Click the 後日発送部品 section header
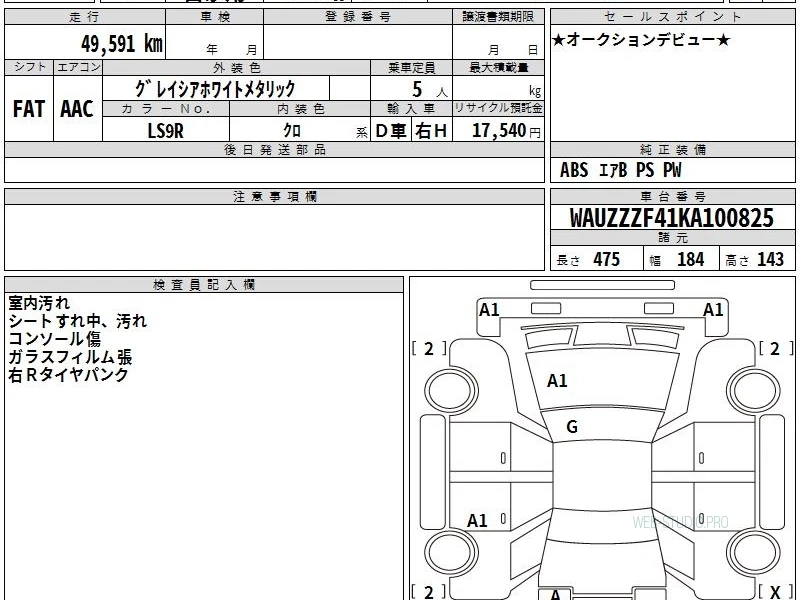The height and width of the screenshot is (600, 800). (x=274, y=149)
